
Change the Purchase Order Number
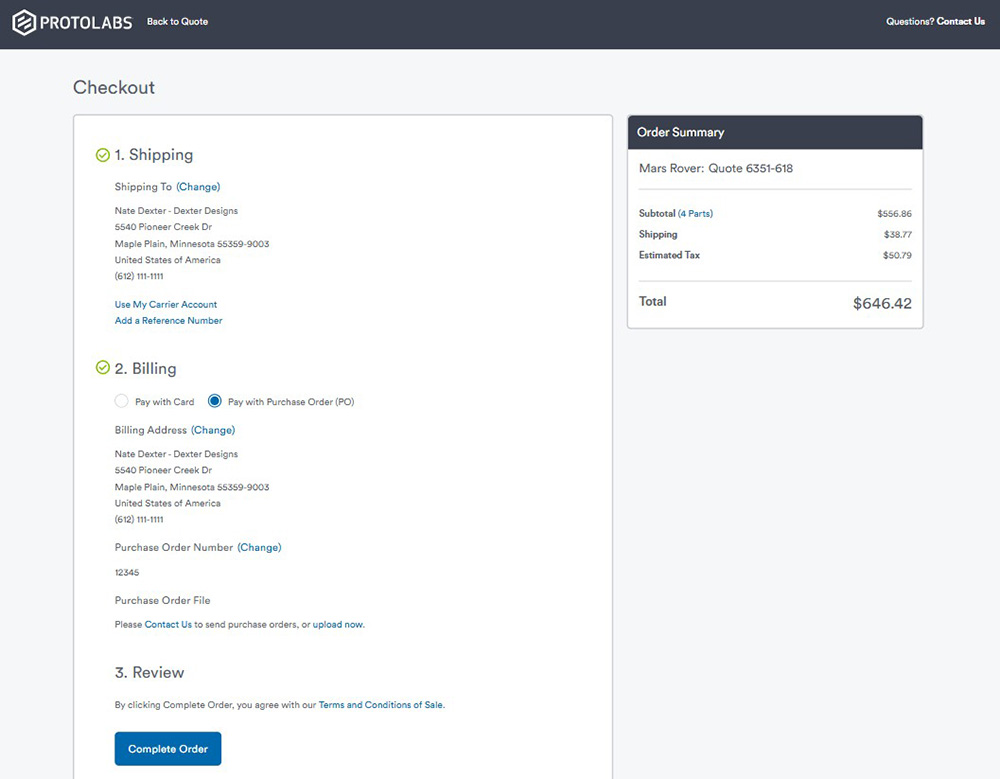click(x=259, y=548)
